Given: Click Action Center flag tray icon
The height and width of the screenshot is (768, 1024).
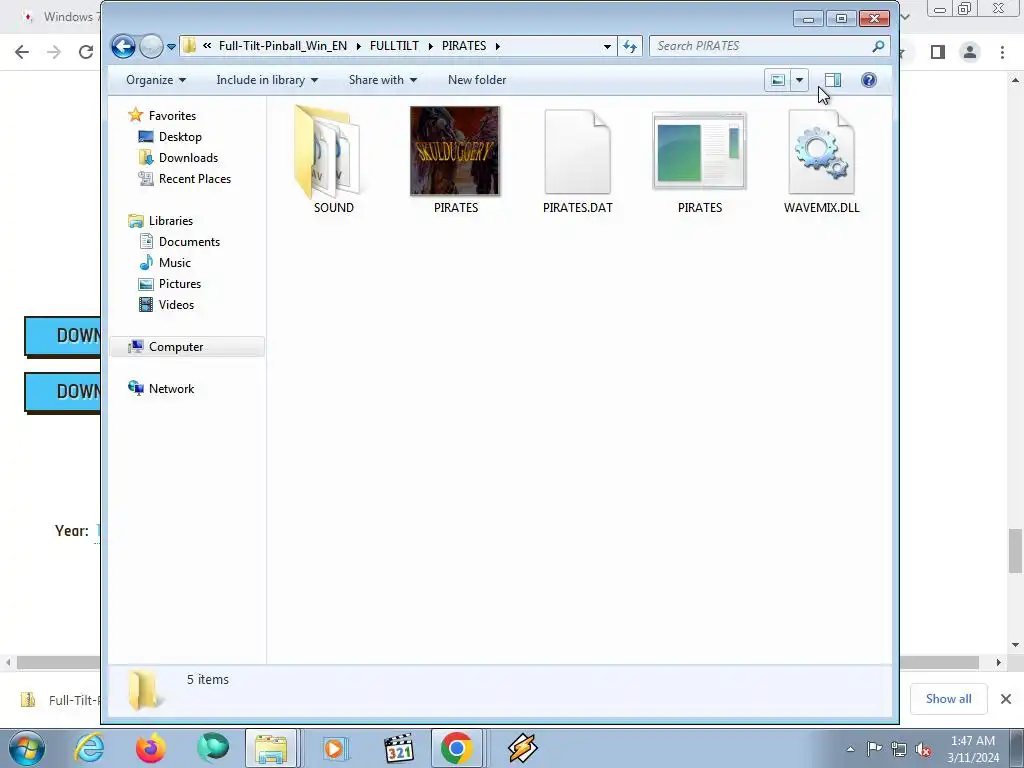Looking at the screenshot, I should (x=874, y=749).
